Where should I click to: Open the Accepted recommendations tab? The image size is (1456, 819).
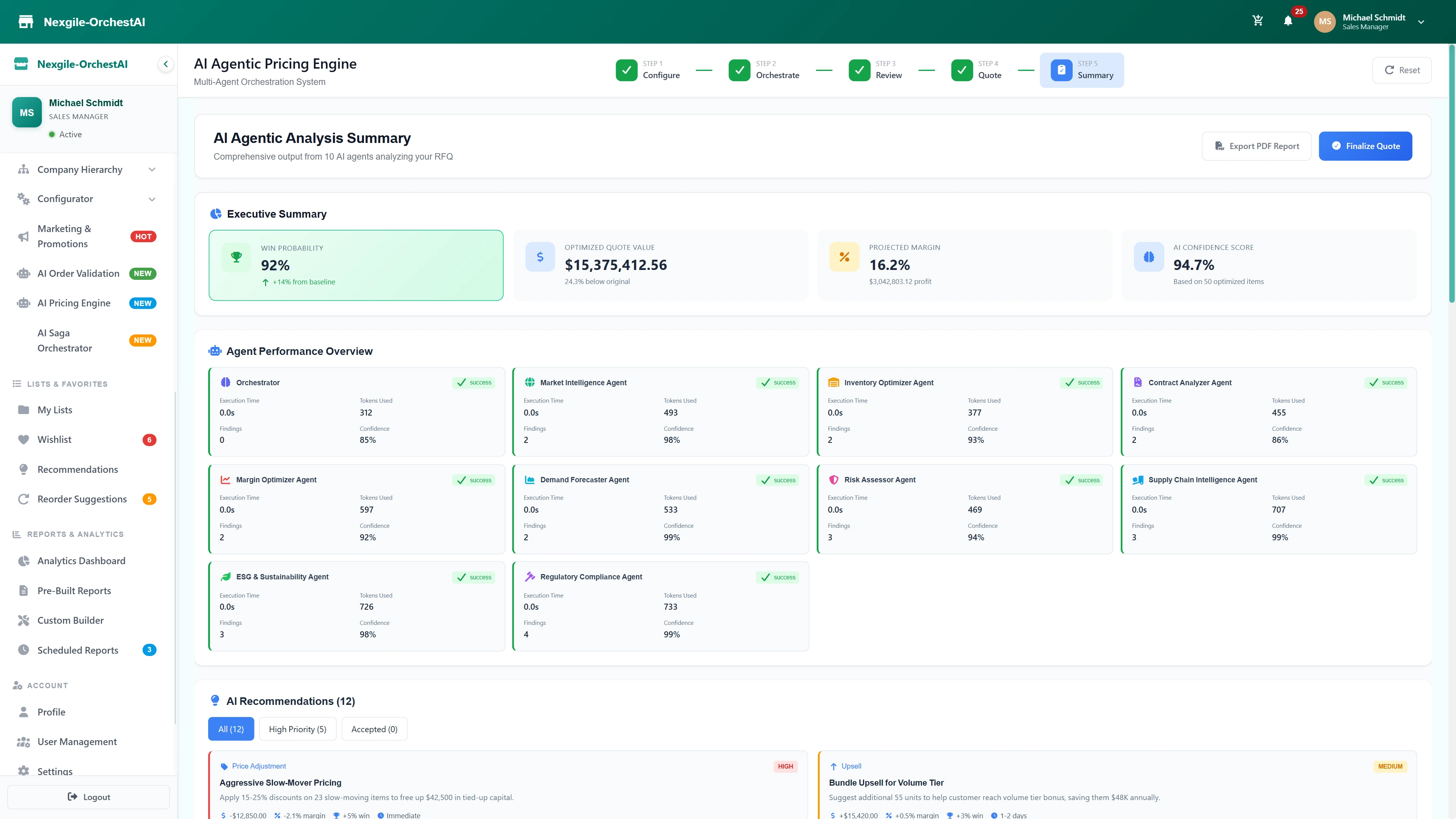point(373,728)
